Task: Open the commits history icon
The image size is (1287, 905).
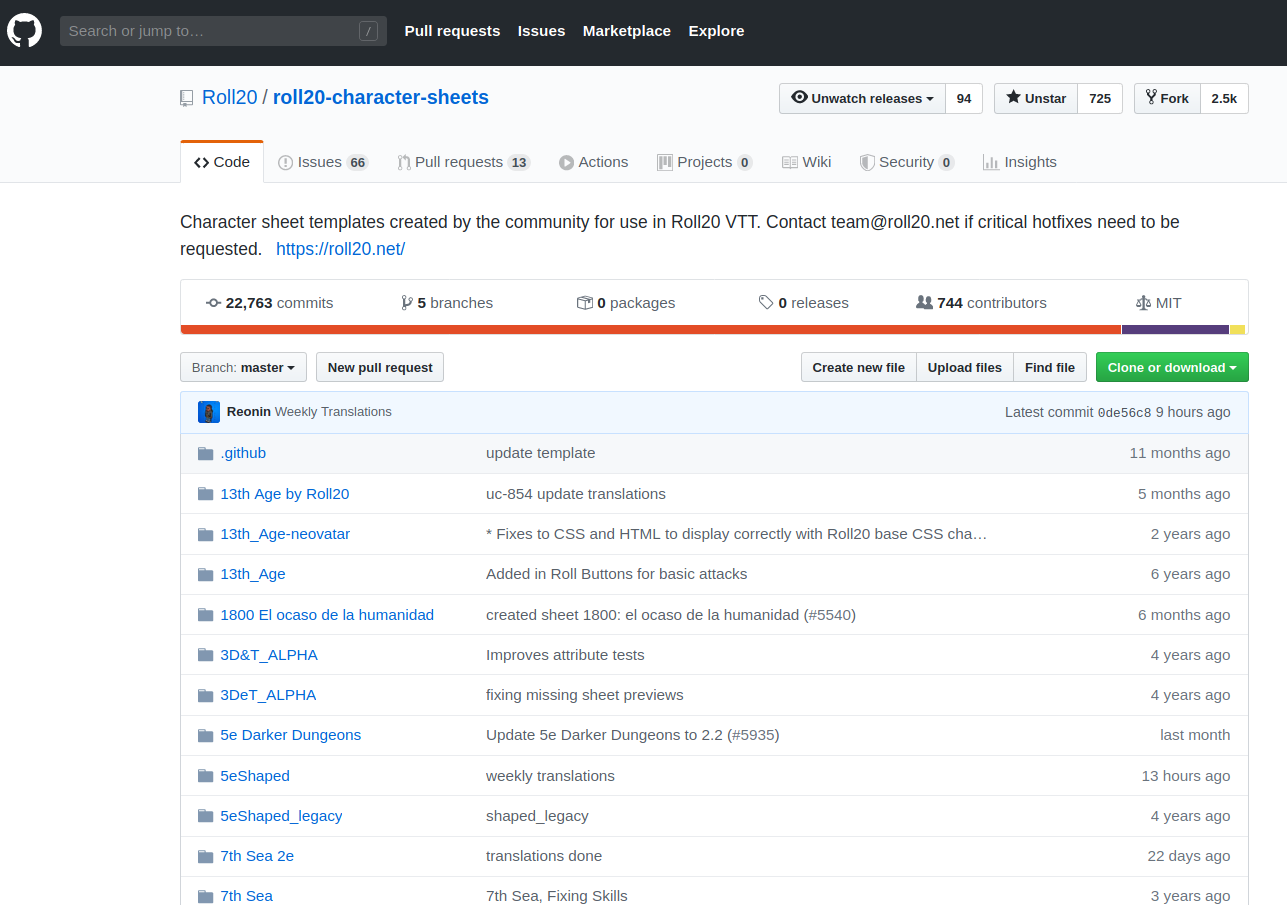Action: pyautogui.click(x=213, y=303)
